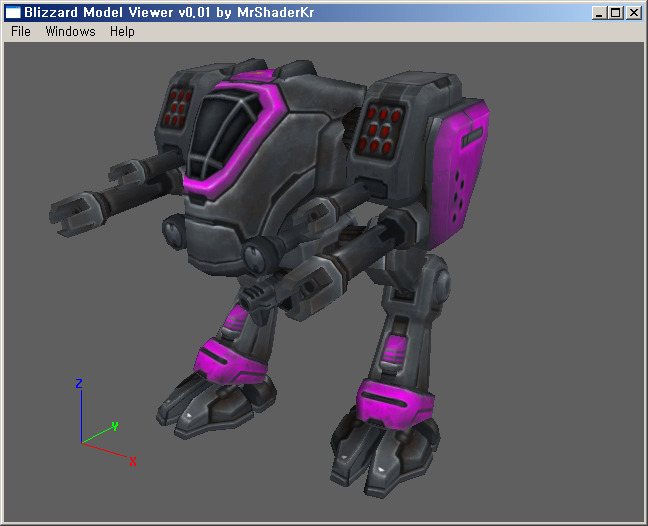Click the title bar text 'Blizzard Model Viewer v0.01 by MrShaderKr'

169,12
